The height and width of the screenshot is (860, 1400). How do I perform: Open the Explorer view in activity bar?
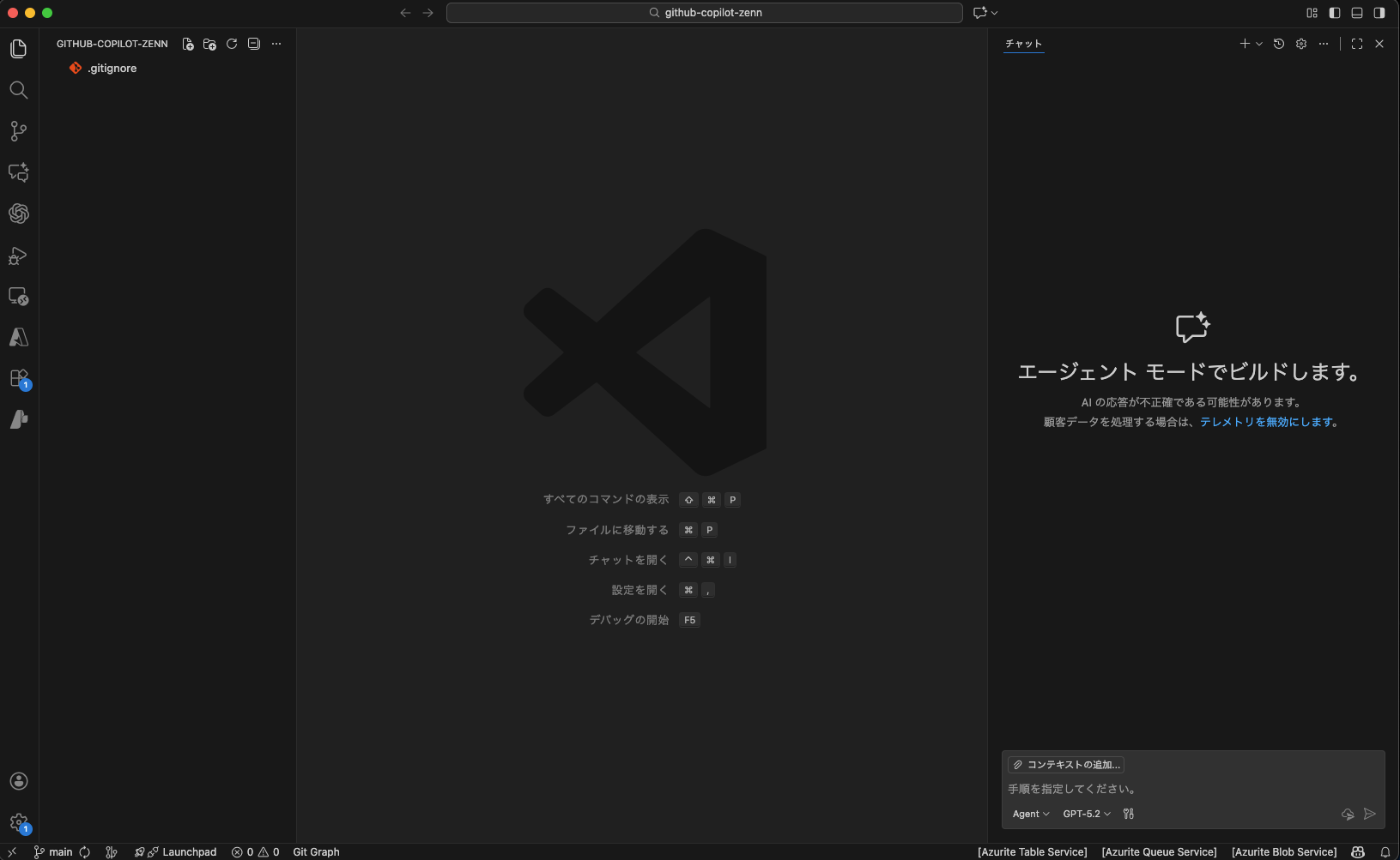18,48
